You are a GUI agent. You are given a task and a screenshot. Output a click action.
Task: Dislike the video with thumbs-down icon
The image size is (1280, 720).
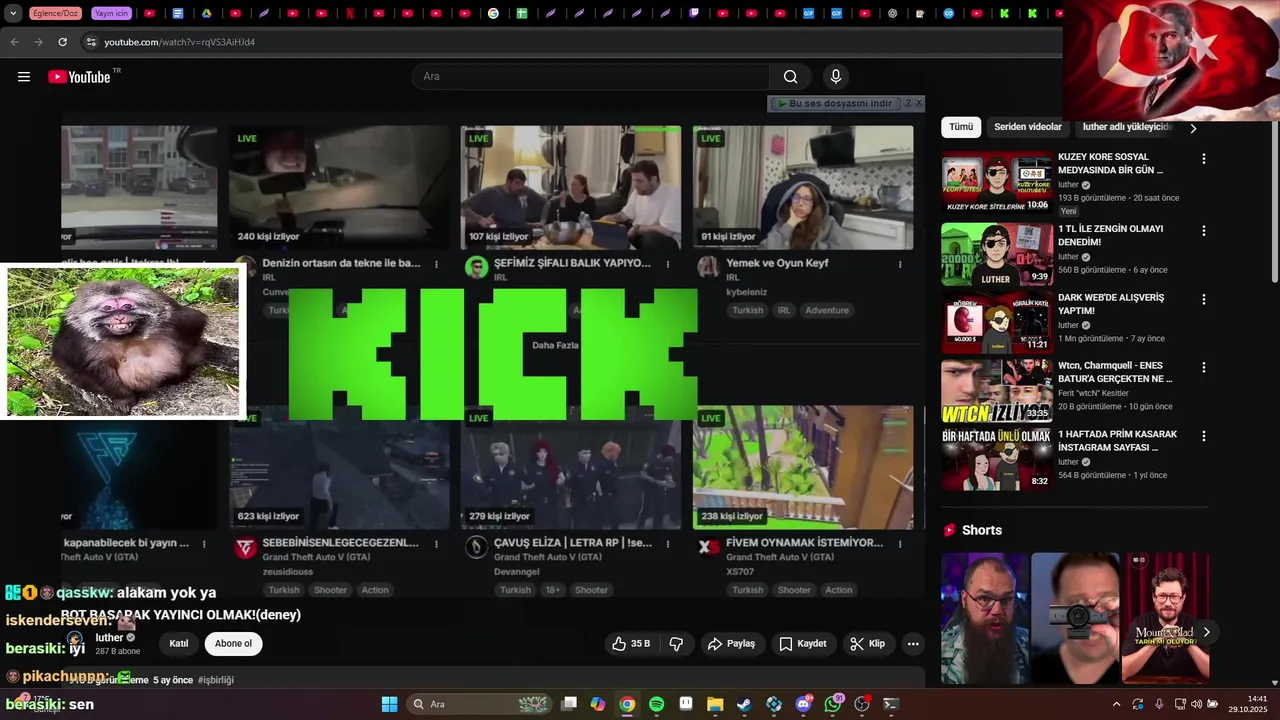[x=676, y=644]
